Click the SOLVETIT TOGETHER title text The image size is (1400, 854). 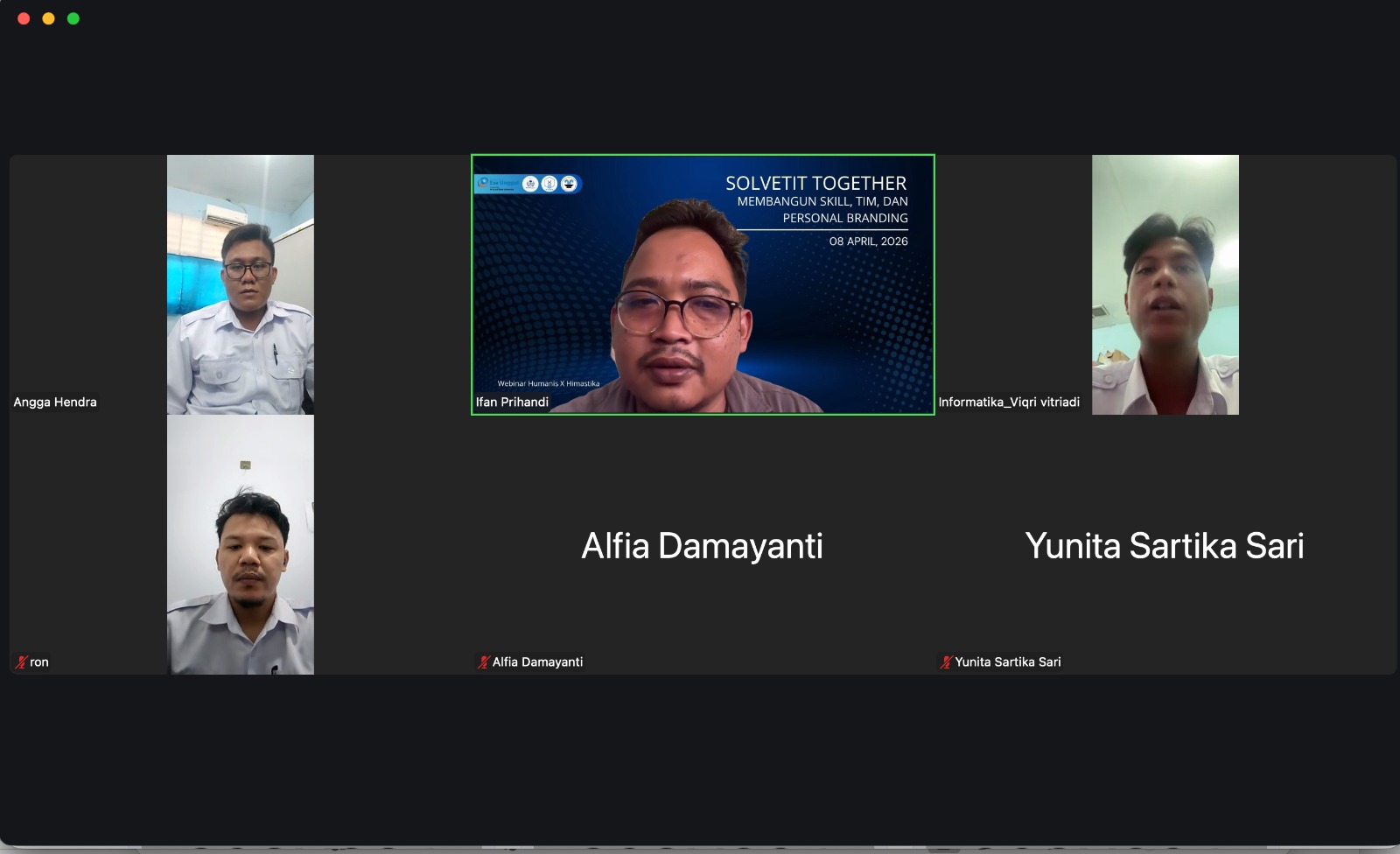[815, 184]
